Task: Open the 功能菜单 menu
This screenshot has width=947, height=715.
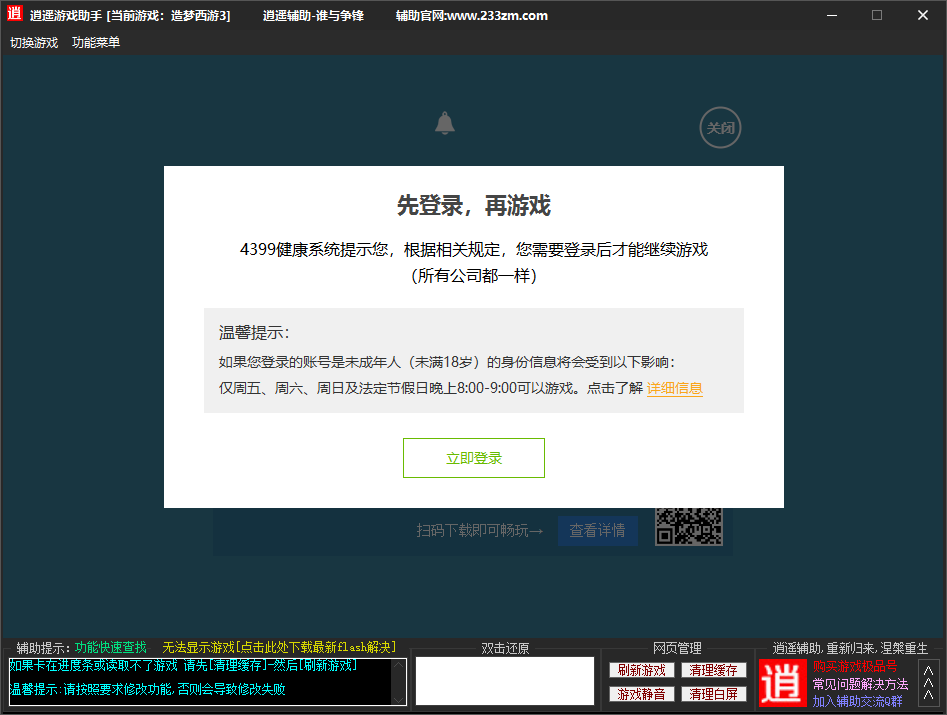Action: point(95,43)
